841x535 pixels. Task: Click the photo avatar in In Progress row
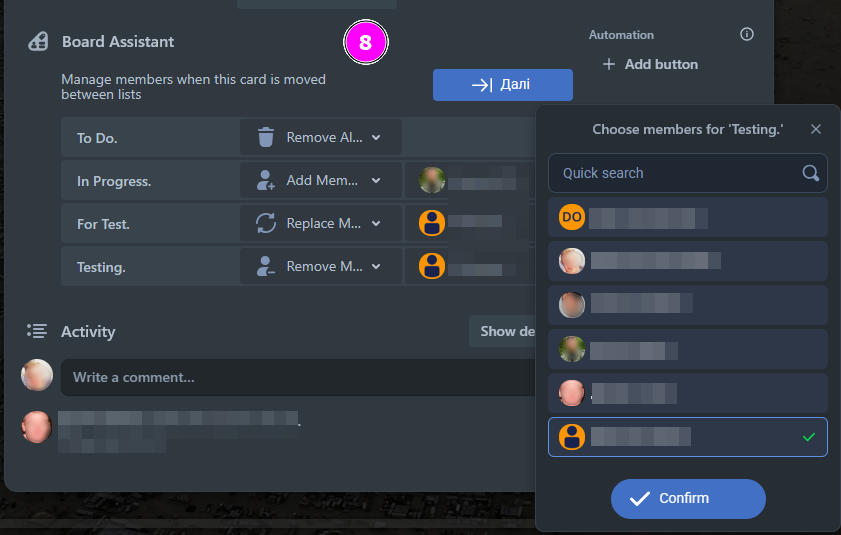tap(432, 180)
